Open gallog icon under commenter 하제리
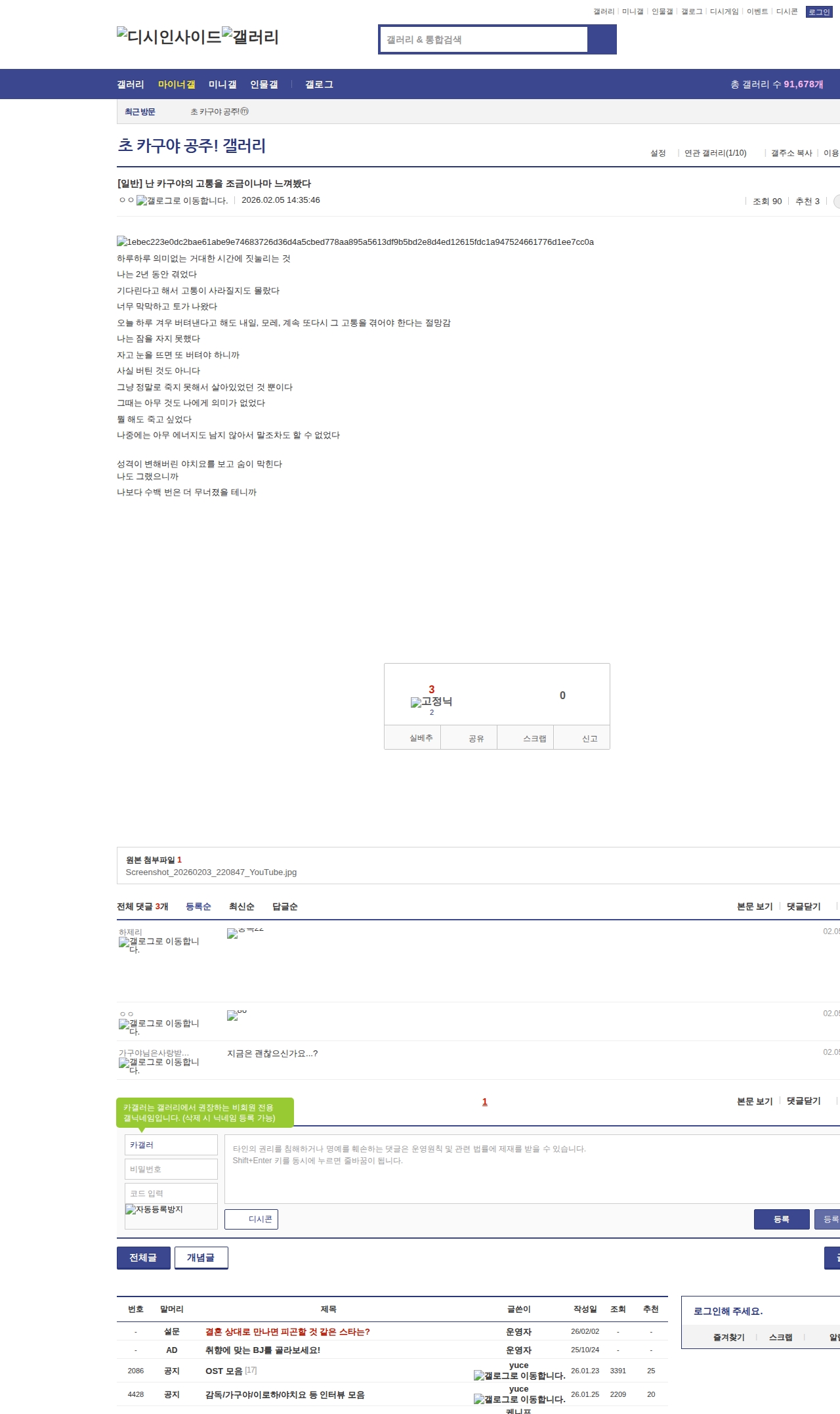 click(159, 945)
